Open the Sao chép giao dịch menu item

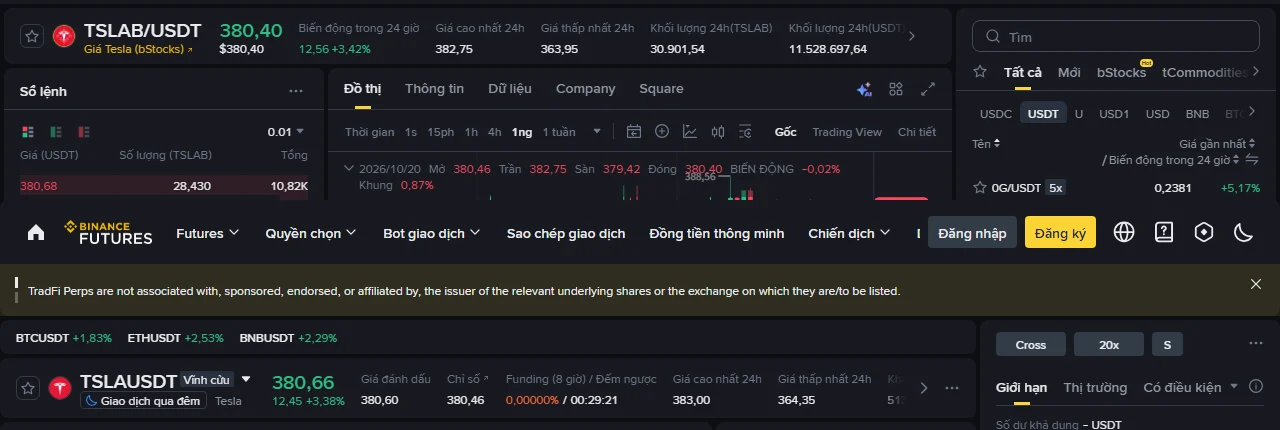(566, 233)
